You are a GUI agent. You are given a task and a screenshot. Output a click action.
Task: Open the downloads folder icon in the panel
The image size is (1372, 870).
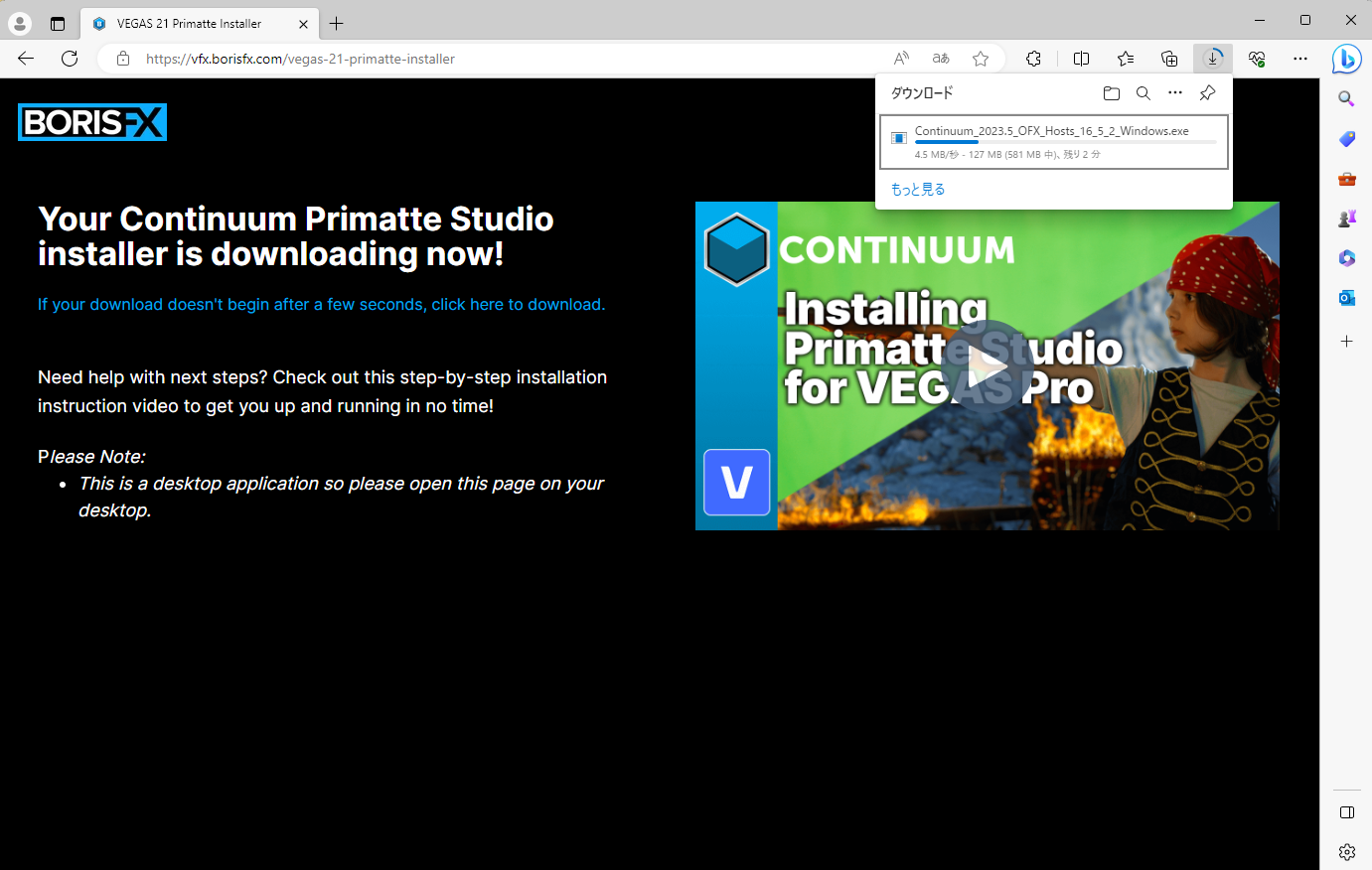[x=1112, y=93]
